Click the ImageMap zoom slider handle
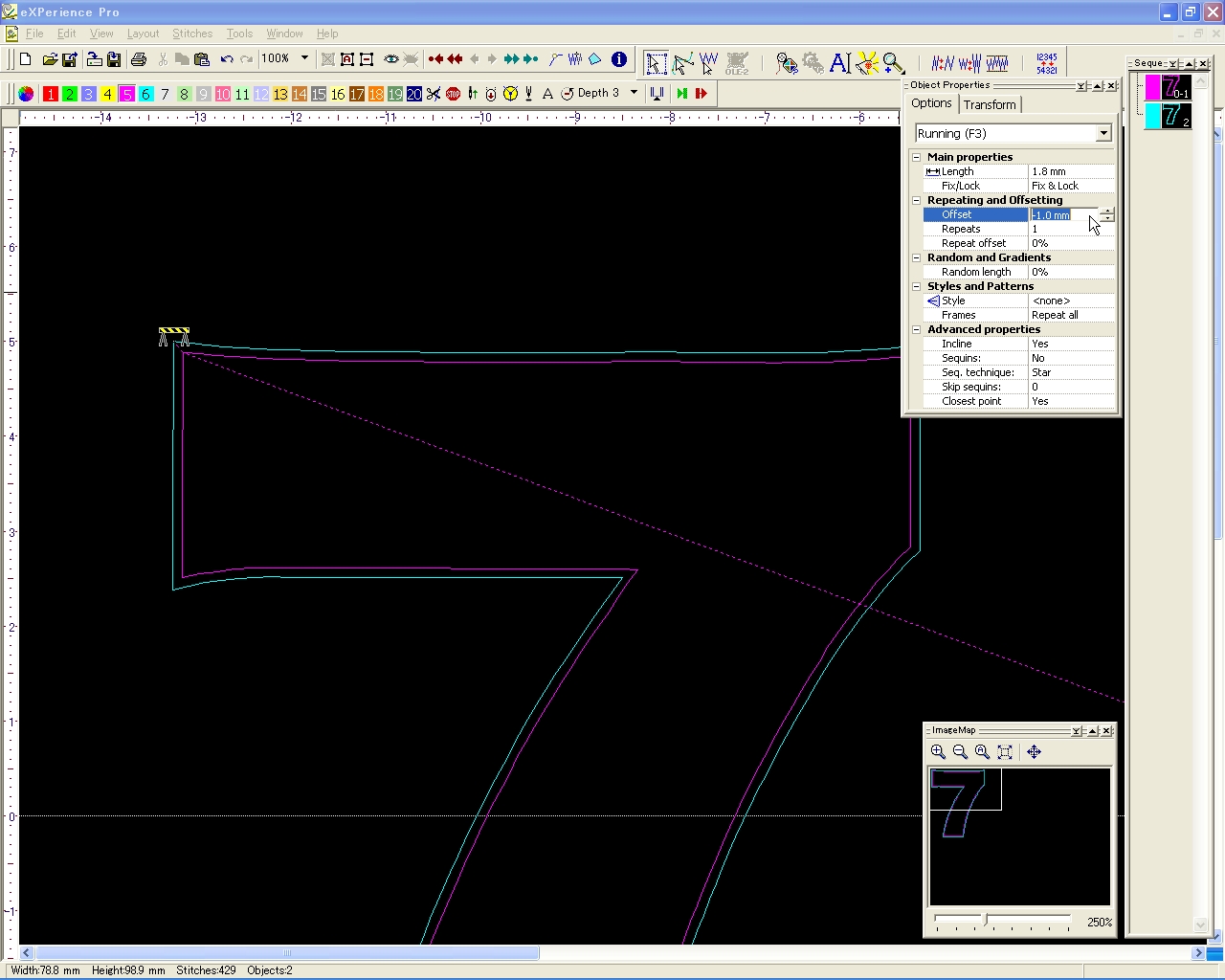Screen dimensions: 1225x980 [986, 920]
